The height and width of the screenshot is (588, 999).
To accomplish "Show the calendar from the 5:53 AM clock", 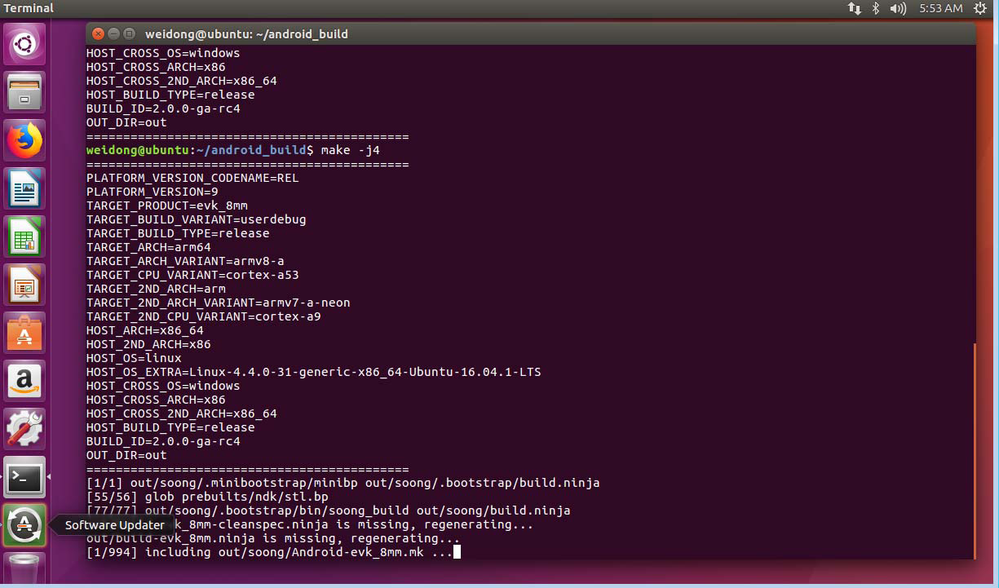I will (x=940, y=8).
